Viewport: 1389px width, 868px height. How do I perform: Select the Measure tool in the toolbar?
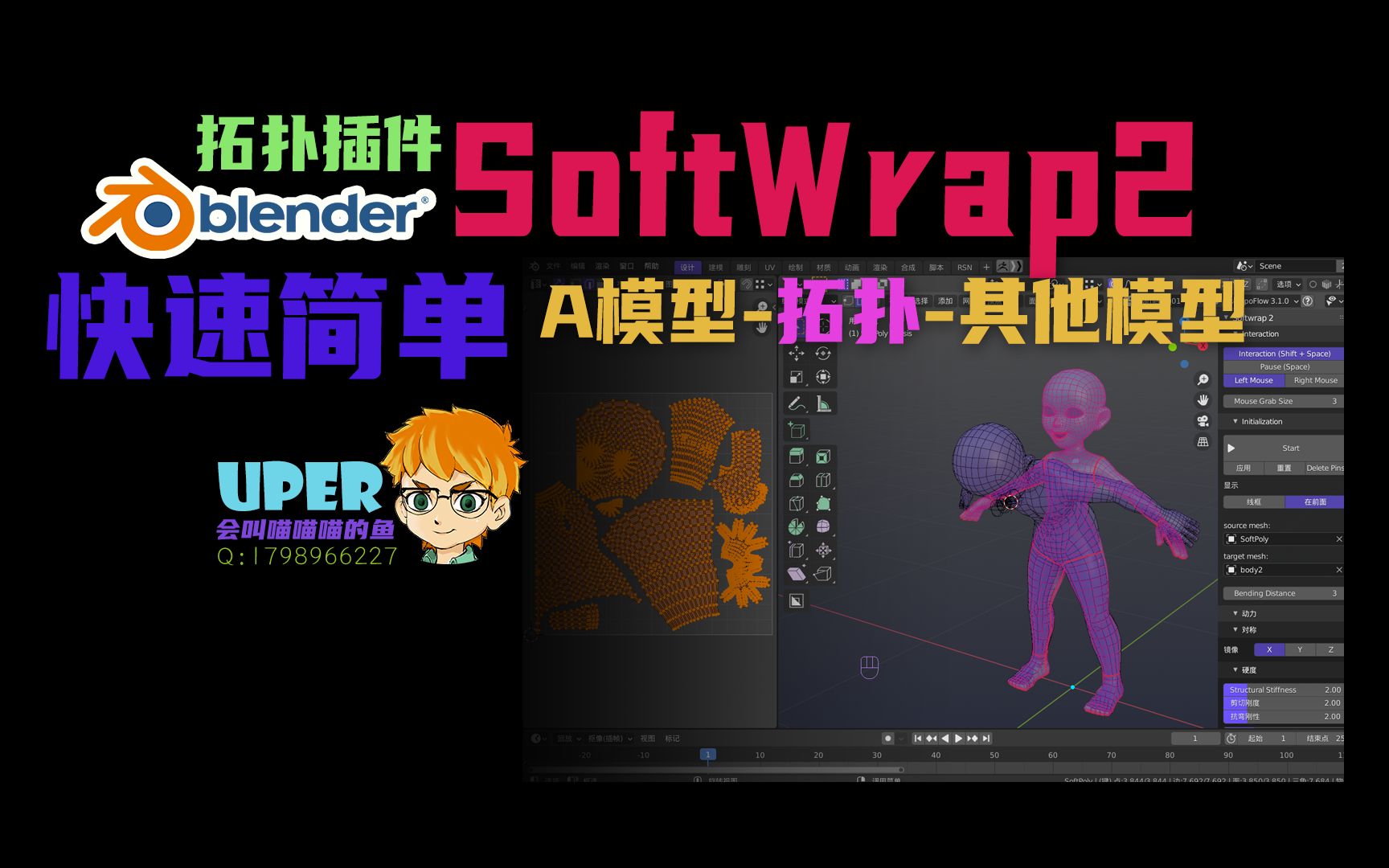[x=823, y=403]
